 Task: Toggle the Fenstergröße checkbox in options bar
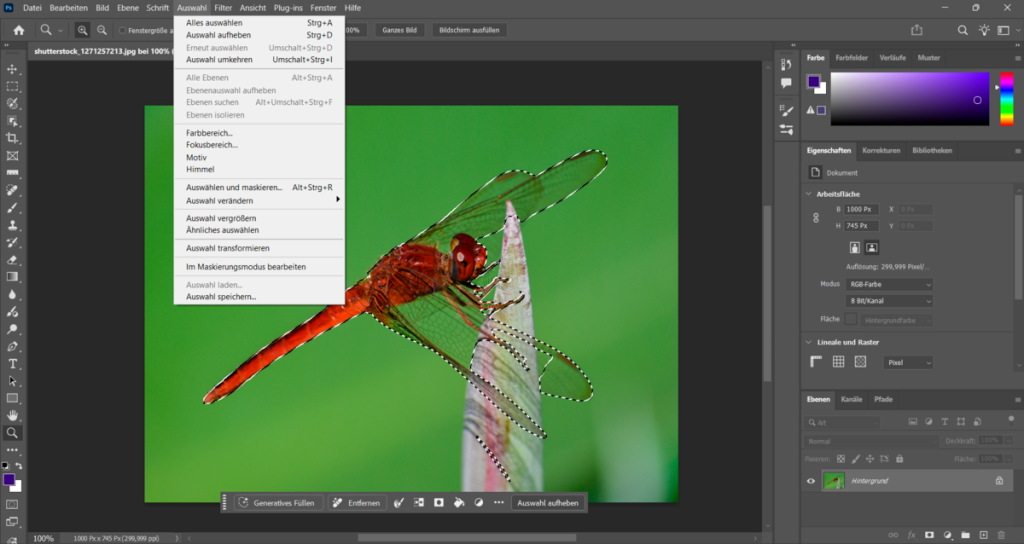[x=122, y=30]
